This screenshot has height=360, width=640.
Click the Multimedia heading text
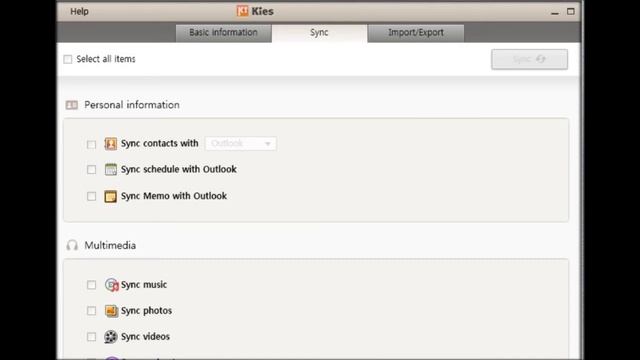coord(110,245)
